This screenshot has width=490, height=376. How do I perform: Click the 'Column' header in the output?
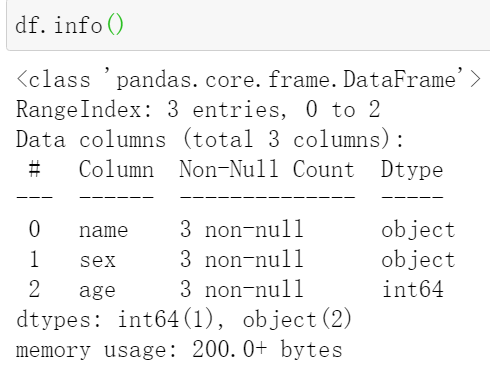pyautogui.click(x=116, y=169)
